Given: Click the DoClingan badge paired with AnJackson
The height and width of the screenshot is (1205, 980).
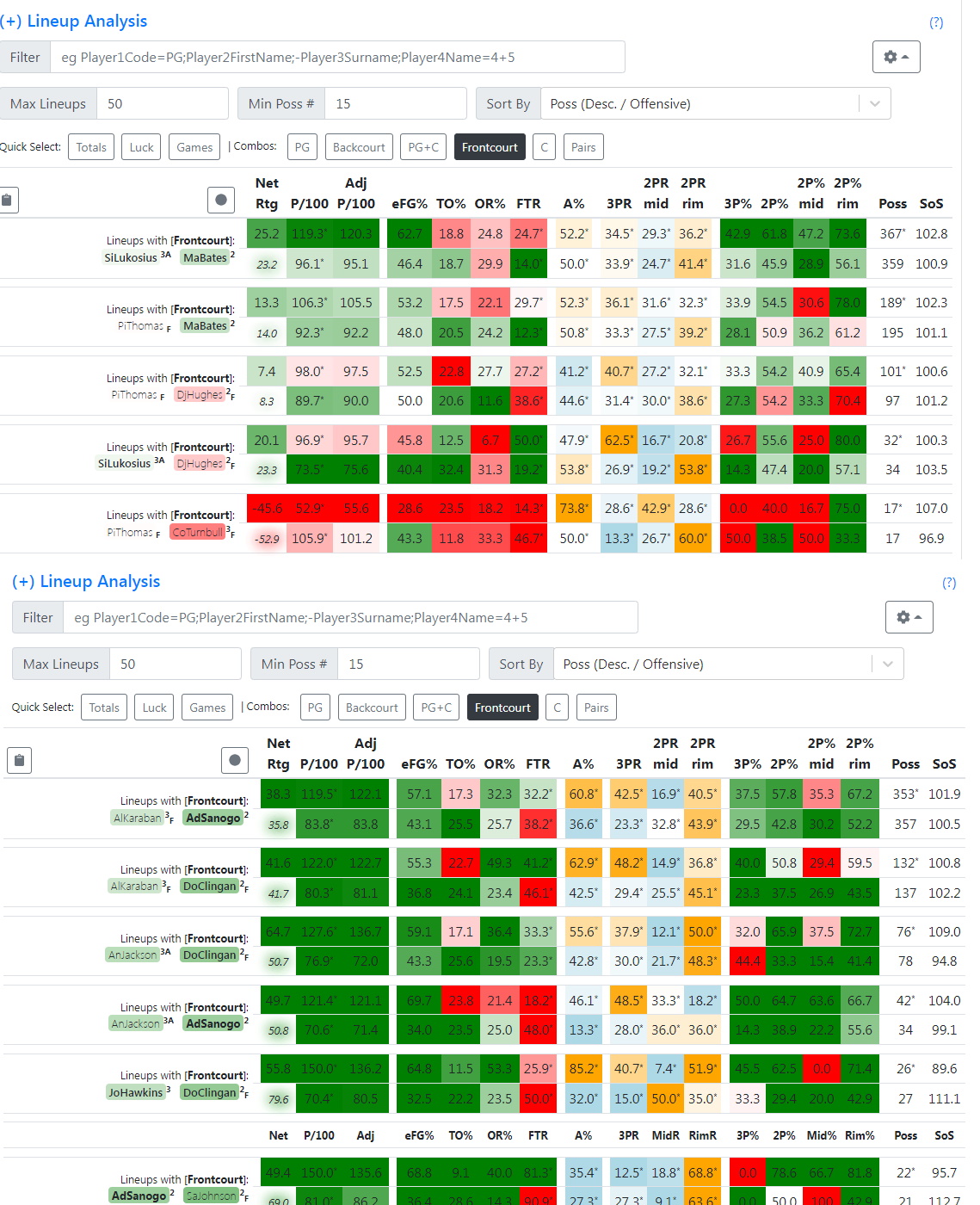Looking at the screenshot, I should click(210, 955).
